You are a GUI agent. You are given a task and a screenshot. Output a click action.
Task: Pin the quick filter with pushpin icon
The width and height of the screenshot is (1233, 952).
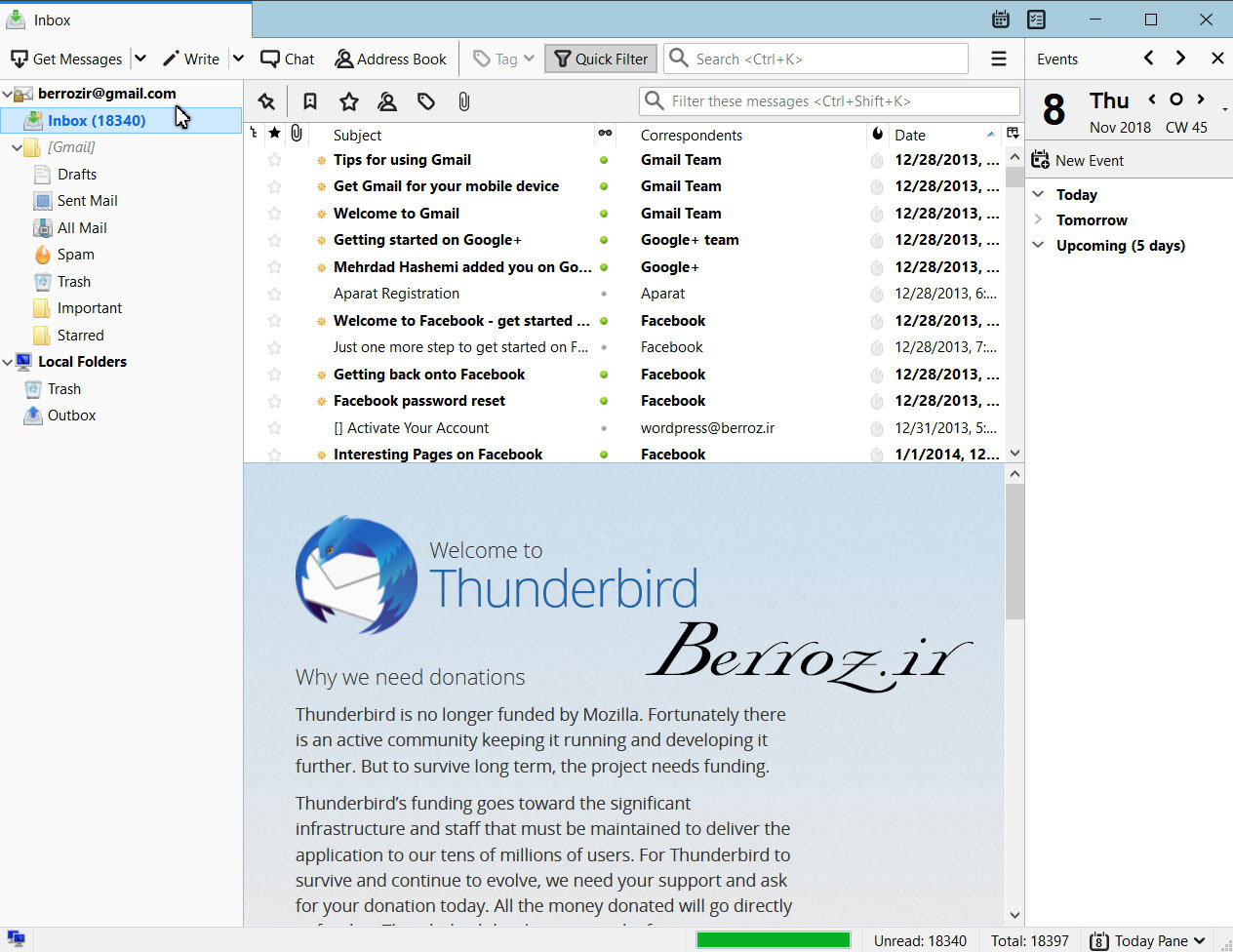coord(266,101)
